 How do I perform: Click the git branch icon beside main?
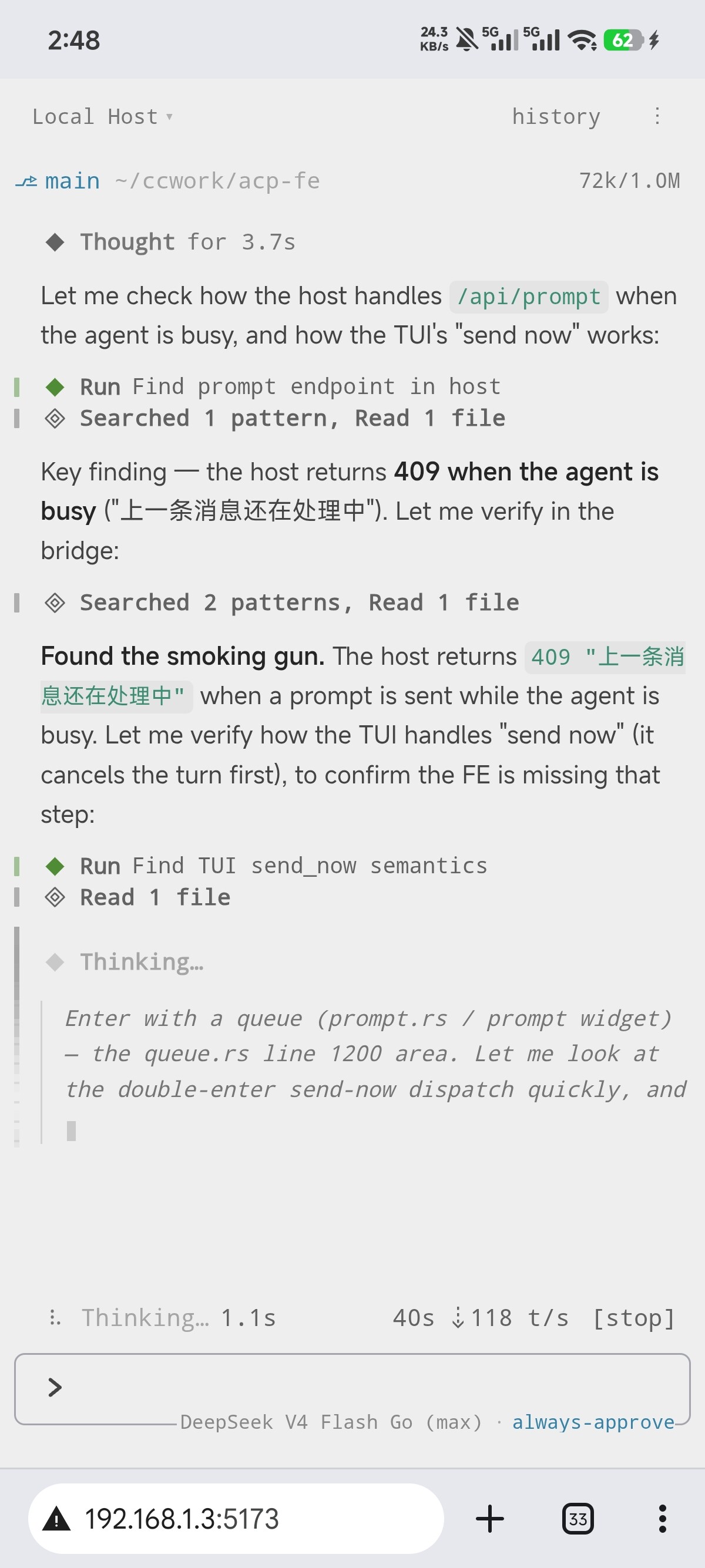[26, 181]
